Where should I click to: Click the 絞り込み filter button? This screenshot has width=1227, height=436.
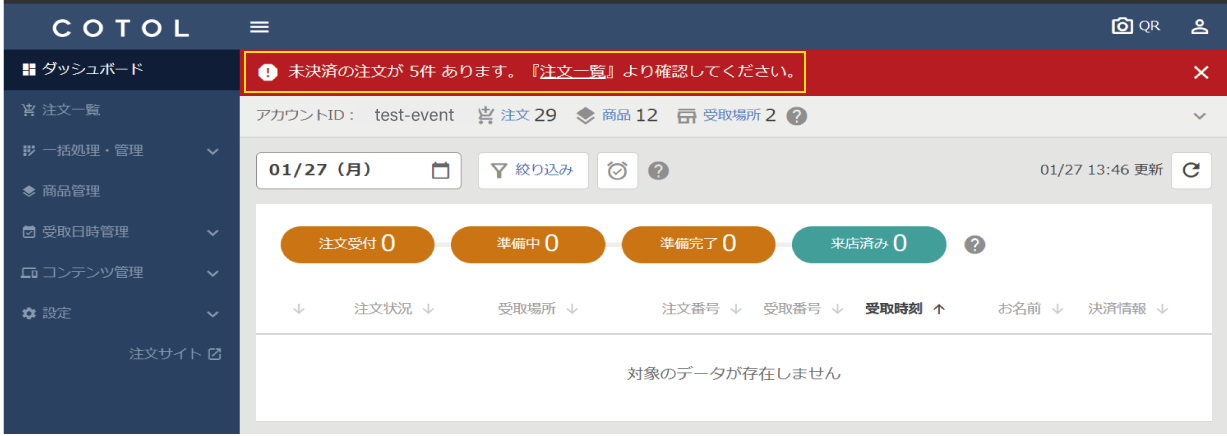tap(533, 170)
